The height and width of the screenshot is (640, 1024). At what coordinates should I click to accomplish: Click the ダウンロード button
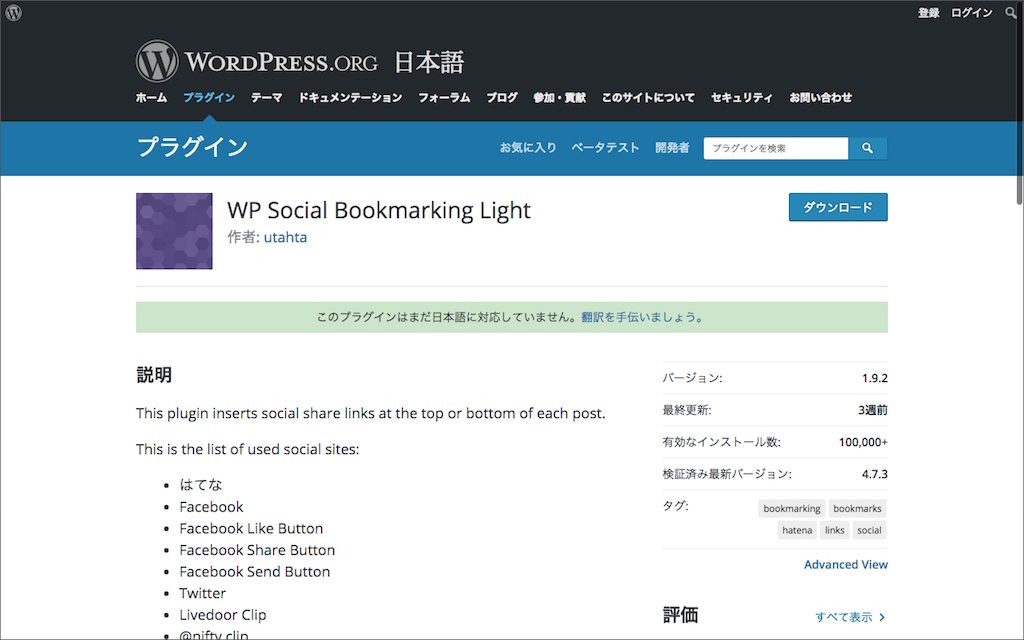click(x=838, y=207)
